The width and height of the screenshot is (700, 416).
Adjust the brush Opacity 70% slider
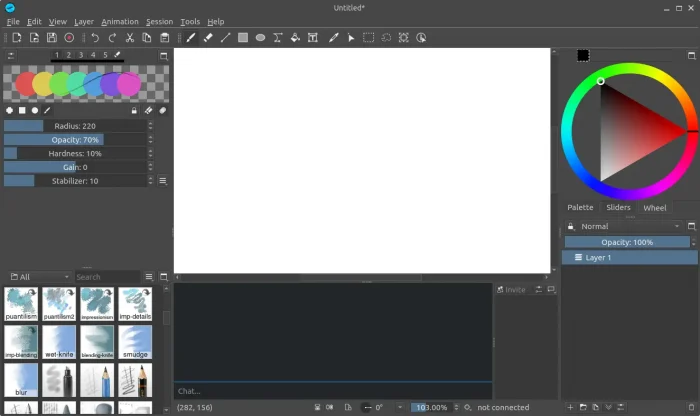click(76, 140)
